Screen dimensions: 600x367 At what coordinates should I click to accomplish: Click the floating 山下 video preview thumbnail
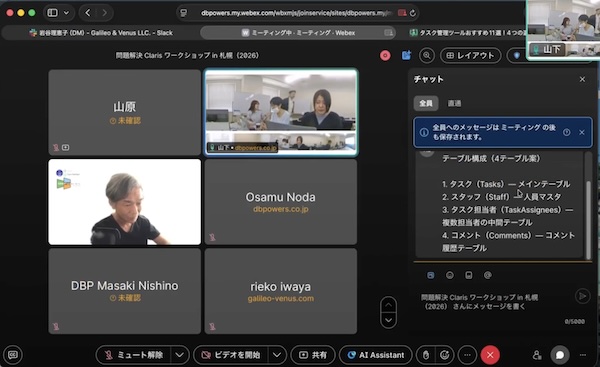coord(563,30)
